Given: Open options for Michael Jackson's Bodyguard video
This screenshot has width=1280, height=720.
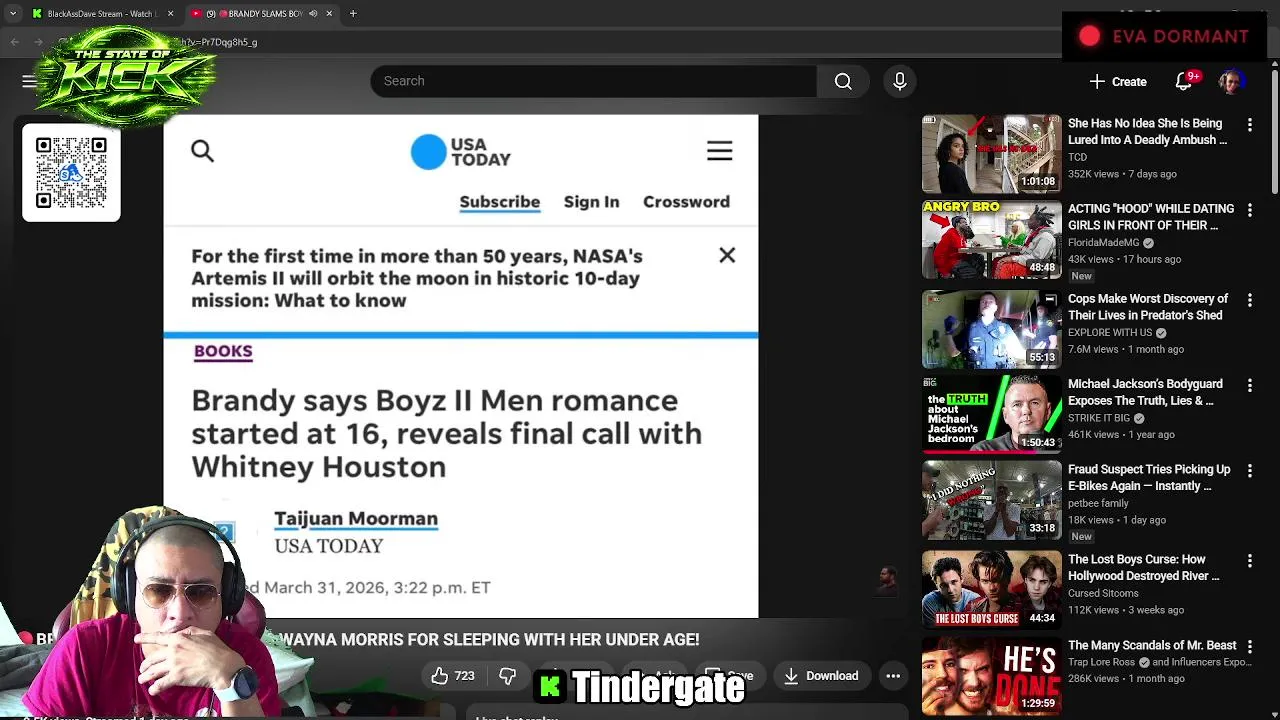Looking at the screenshot, I should (1250, 385).
